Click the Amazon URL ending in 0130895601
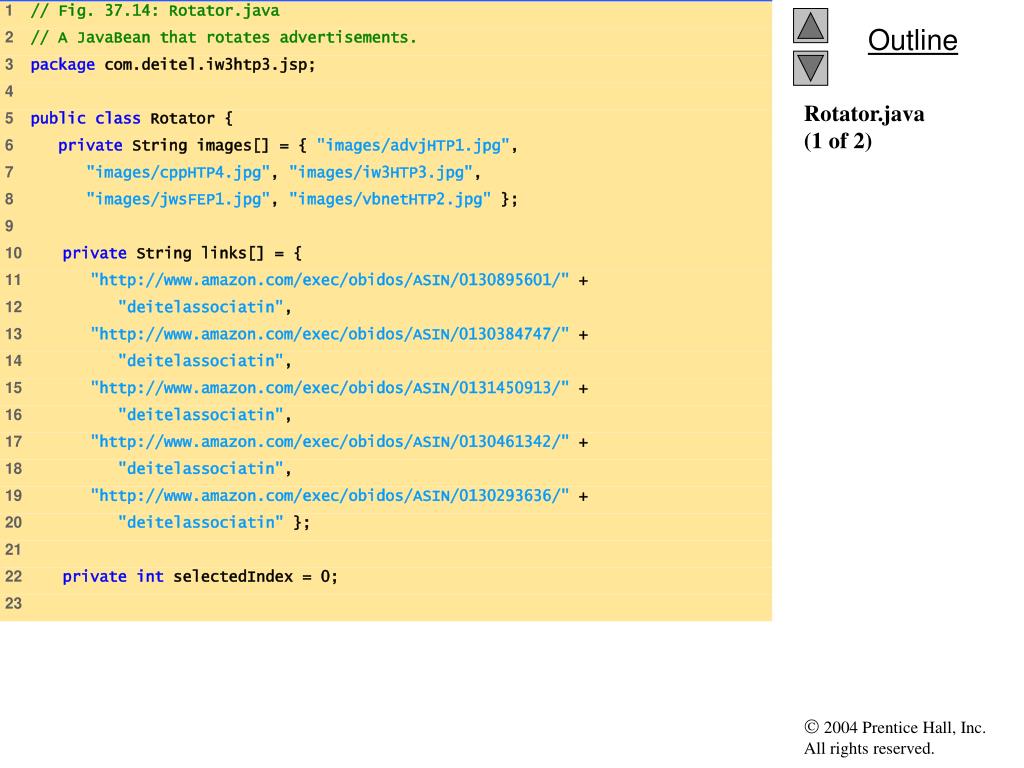Viewport: 1024px width, 768px height. [x=330, y=280]
